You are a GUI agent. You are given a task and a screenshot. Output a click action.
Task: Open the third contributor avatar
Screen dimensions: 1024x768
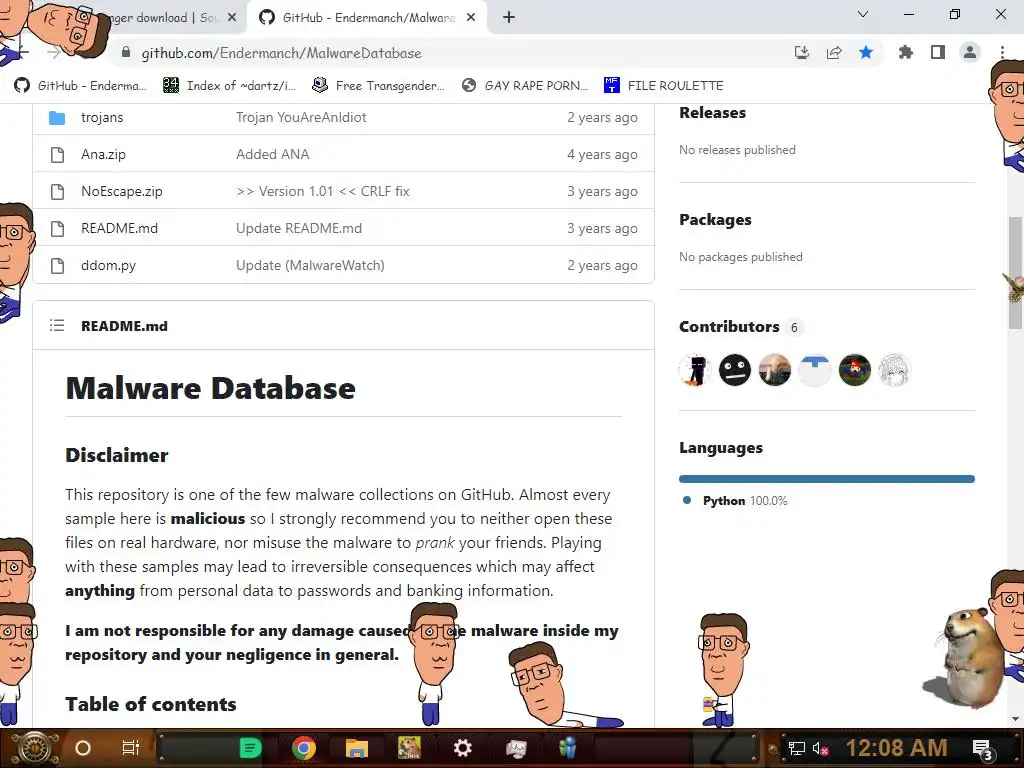tap(775, 370)
